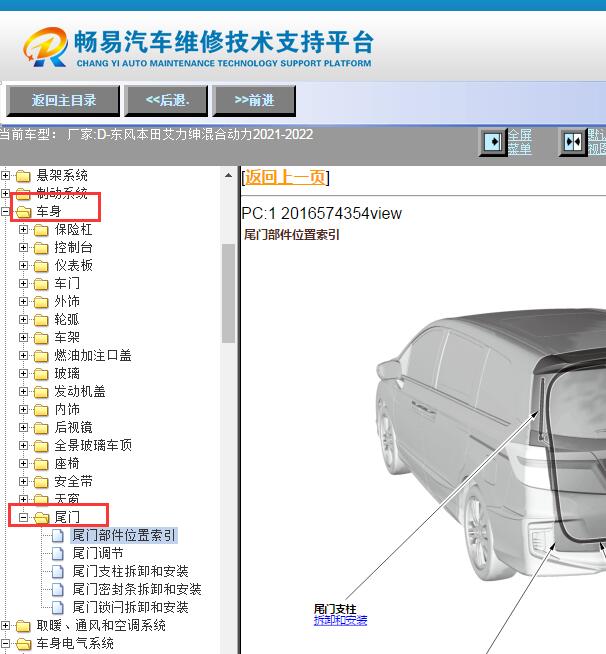Click the van tailgate diagram image

point(490,444)
